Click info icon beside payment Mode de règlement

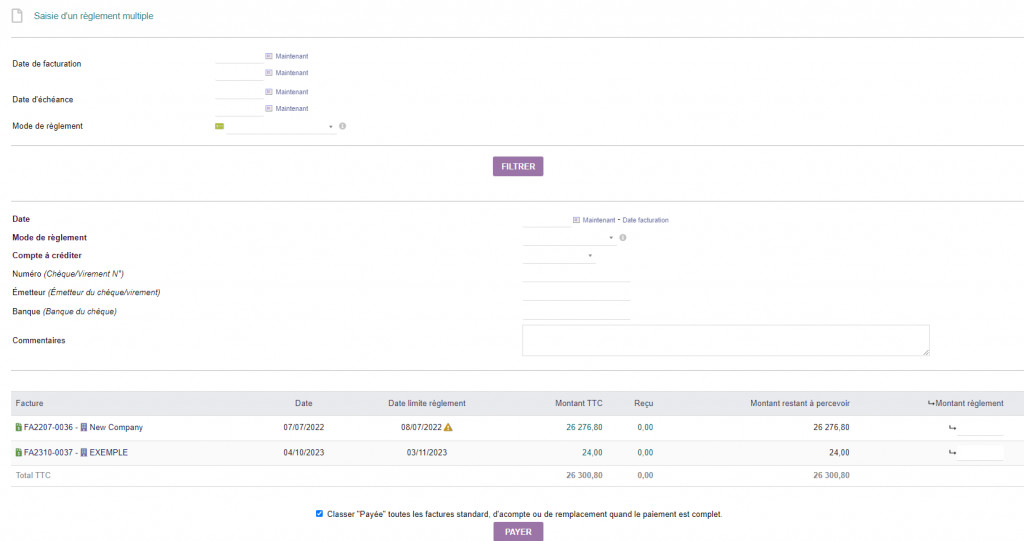click(x=622, y=238)
